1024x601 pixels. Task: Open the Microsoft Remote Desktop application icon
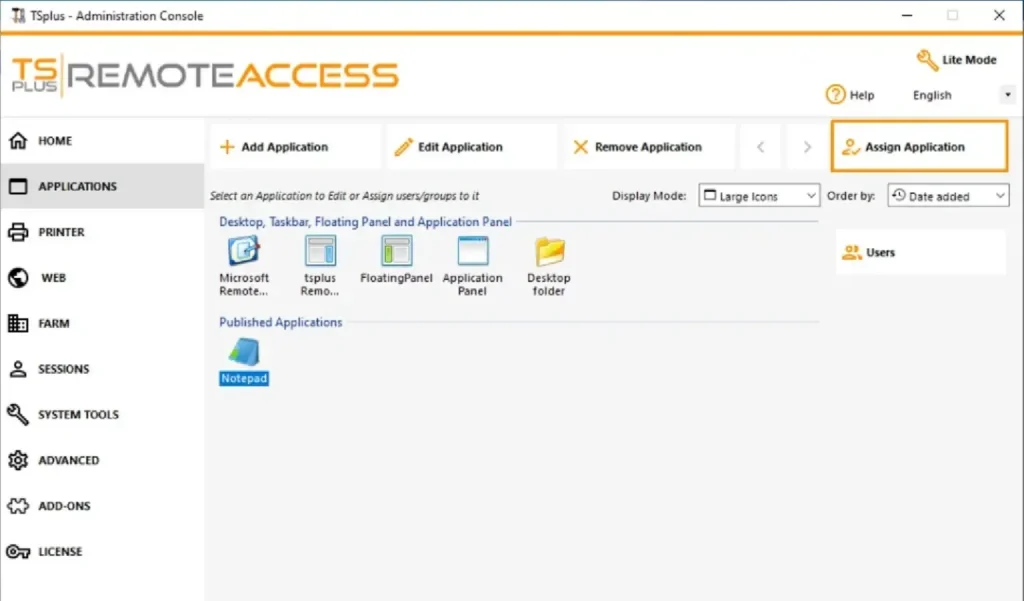(x=244, y=251)
